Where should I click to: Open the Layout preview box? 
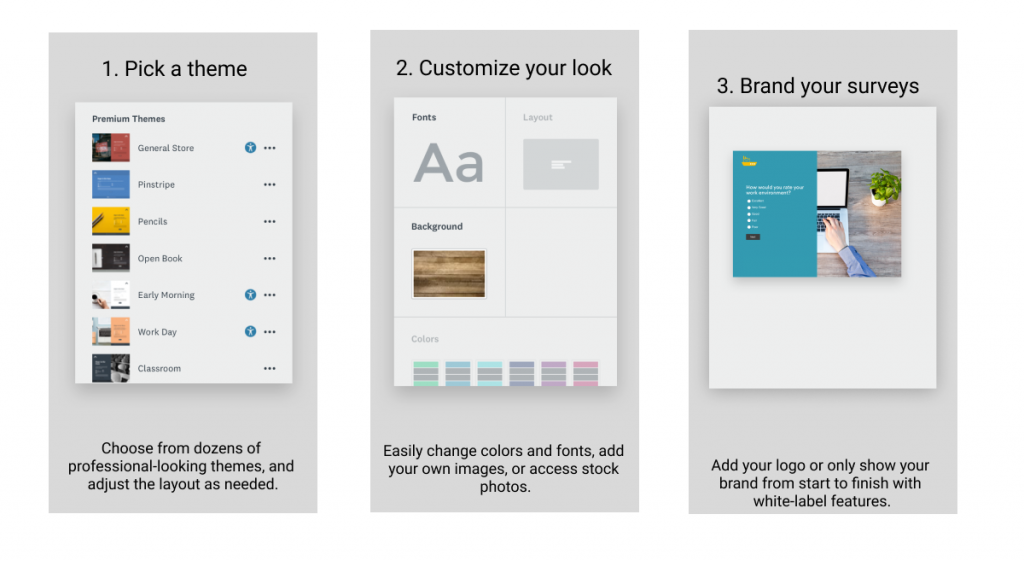[561, 164]
